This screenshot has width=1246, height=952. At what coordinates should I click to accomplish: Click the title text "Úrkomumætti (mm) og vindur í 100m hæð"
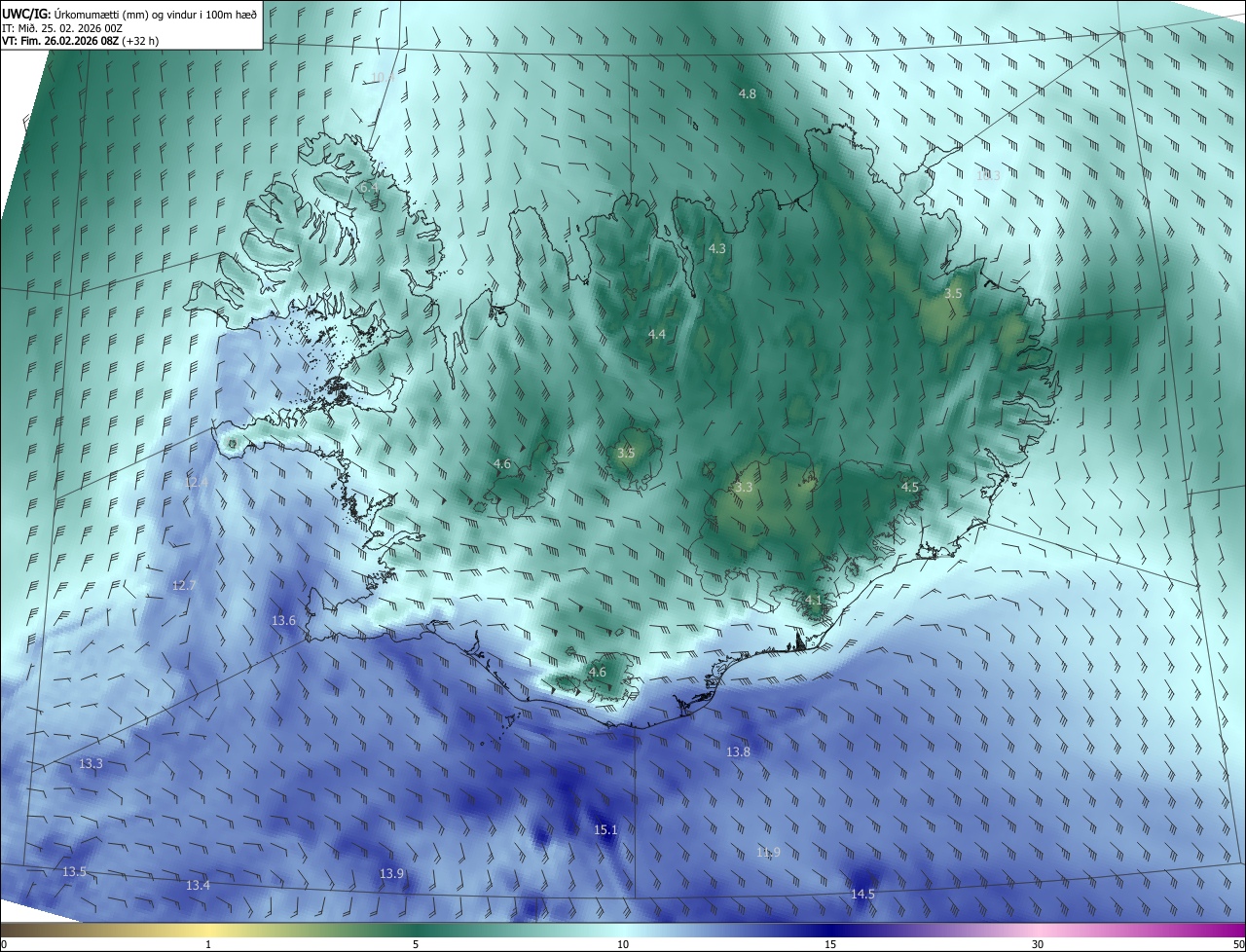point(155,15)
